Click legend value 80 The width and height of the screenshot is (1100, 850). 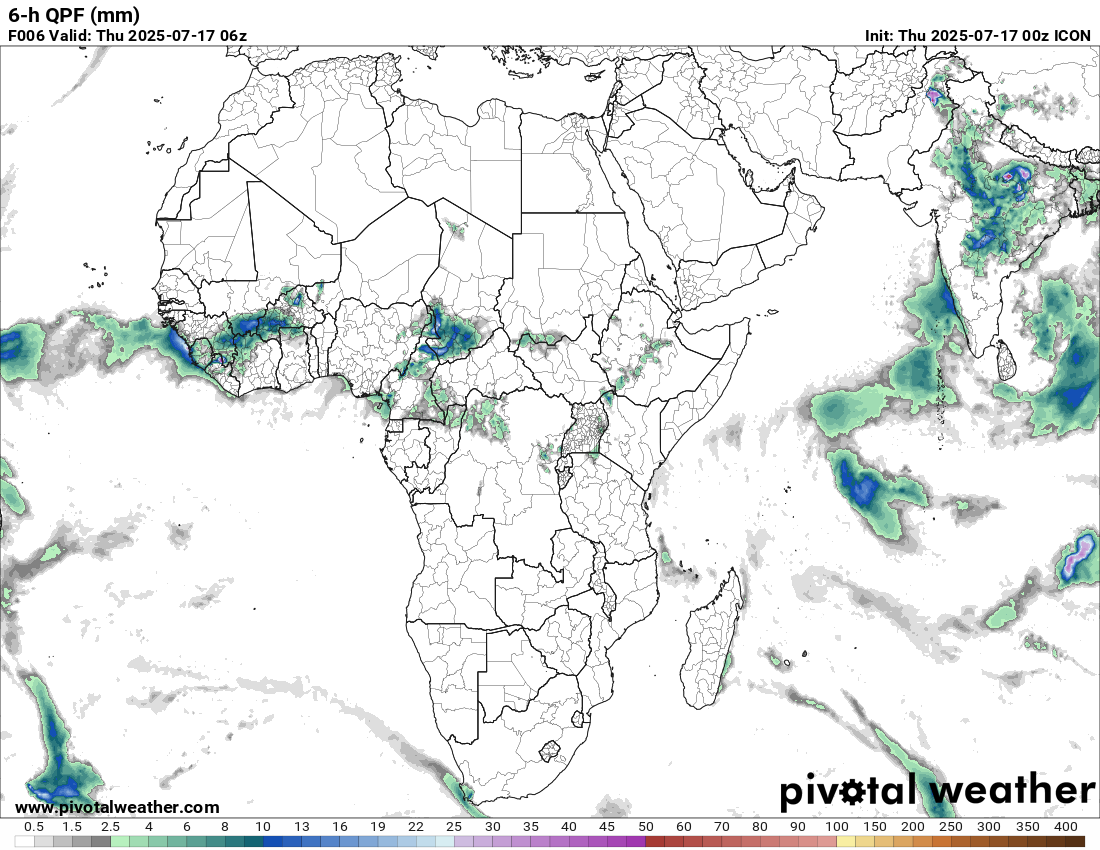click(760, 827)
